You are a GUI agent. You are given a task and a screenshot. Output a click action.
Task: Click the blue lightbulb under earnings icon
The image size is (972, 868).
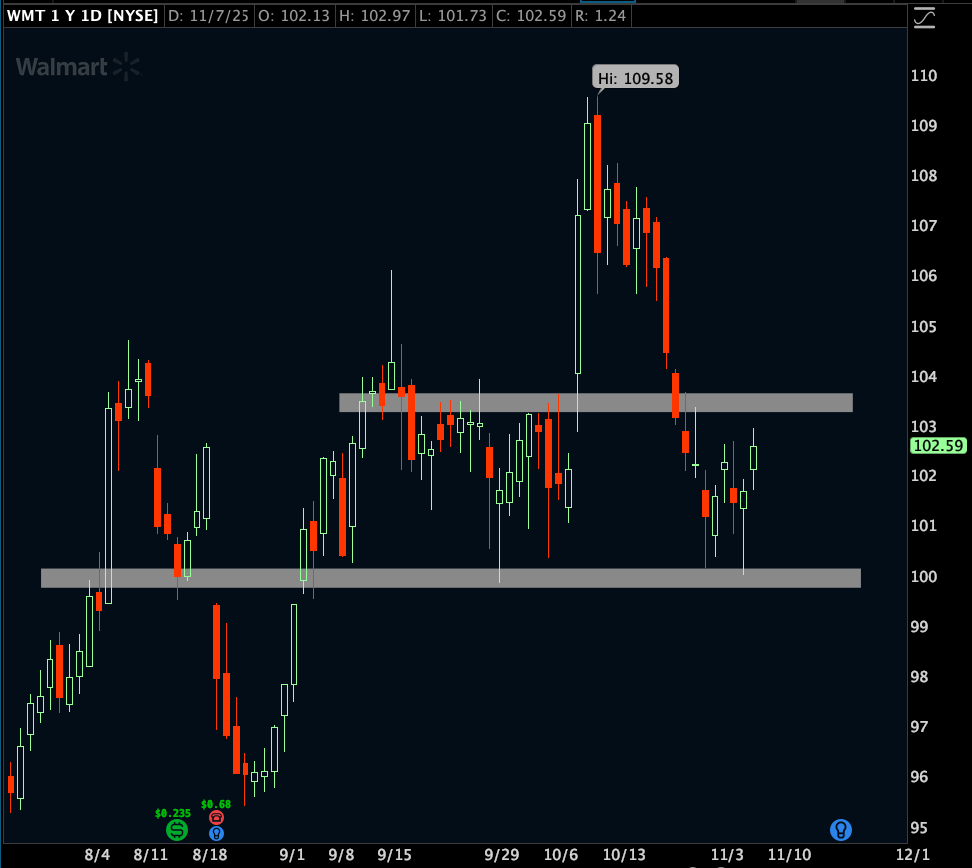(216, 833)
